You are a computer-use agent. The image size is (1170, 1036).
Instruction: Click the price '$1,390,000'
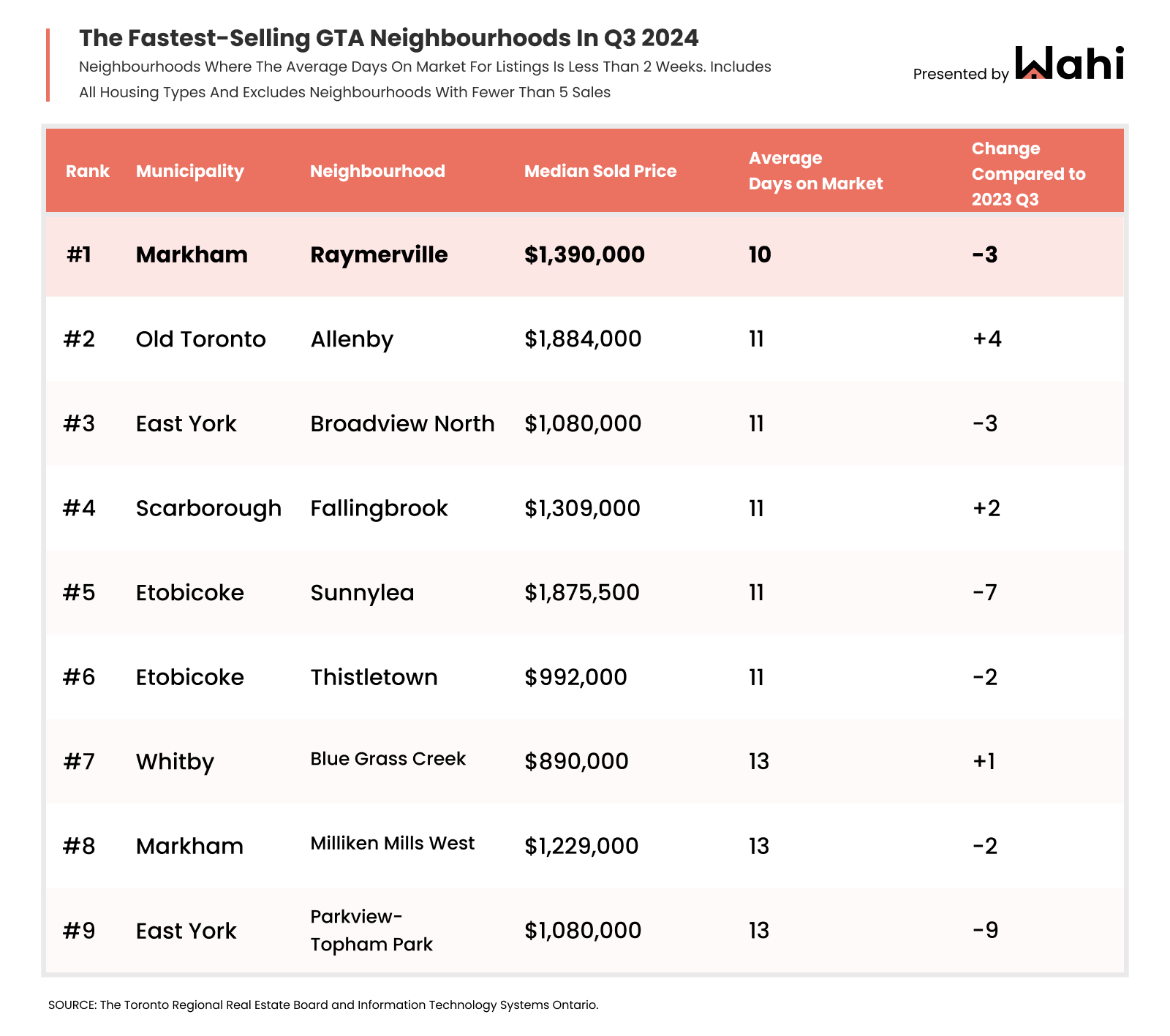coord(584,254)
